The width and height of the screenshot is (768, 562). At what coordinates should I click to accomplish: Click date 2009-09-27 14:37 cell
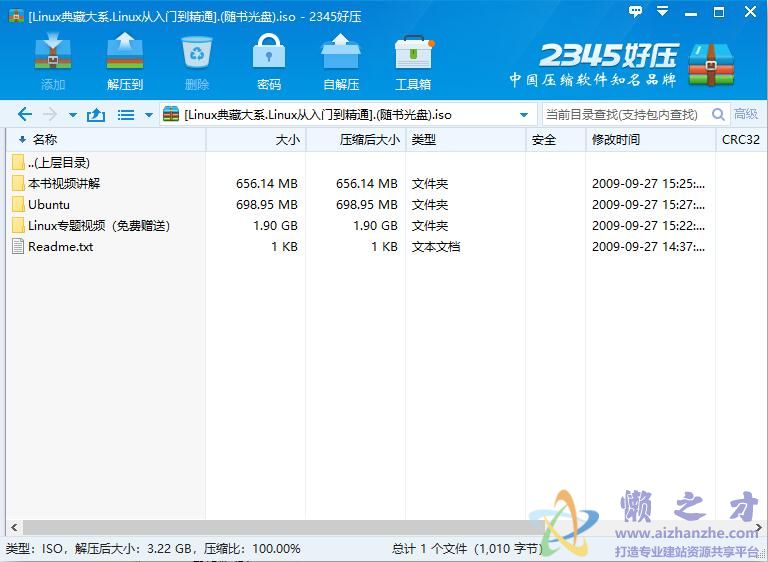[x=648, y=247]
